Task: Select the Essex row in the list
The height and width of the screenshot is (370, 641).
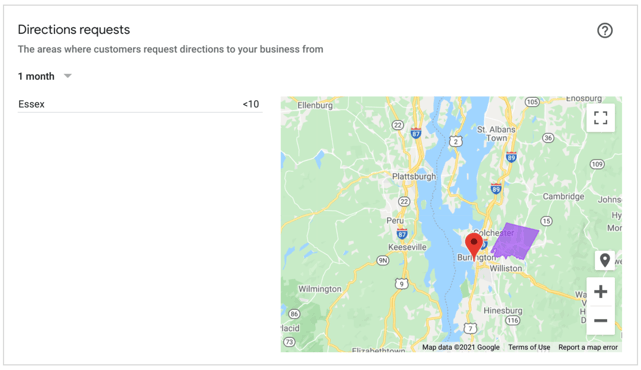Action: tap(140, 104)
